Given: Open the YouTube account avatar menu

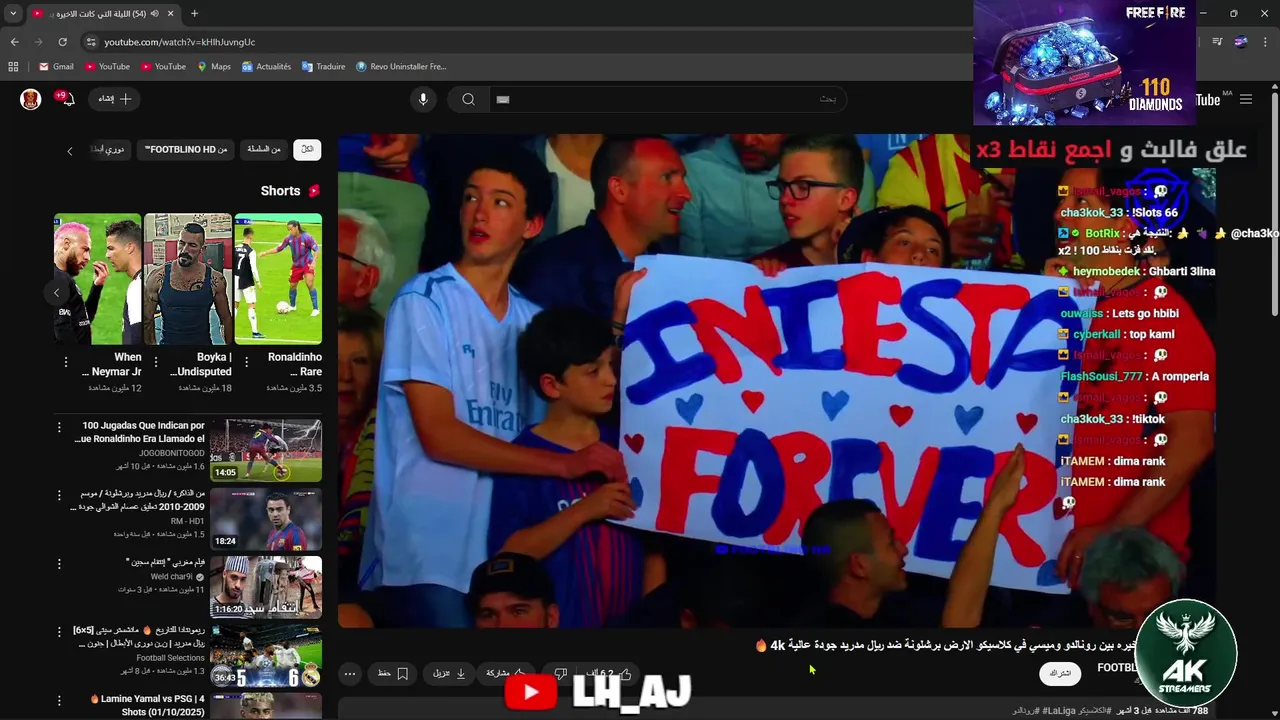Looking at the screenshot, I should [x=31, y=99].
